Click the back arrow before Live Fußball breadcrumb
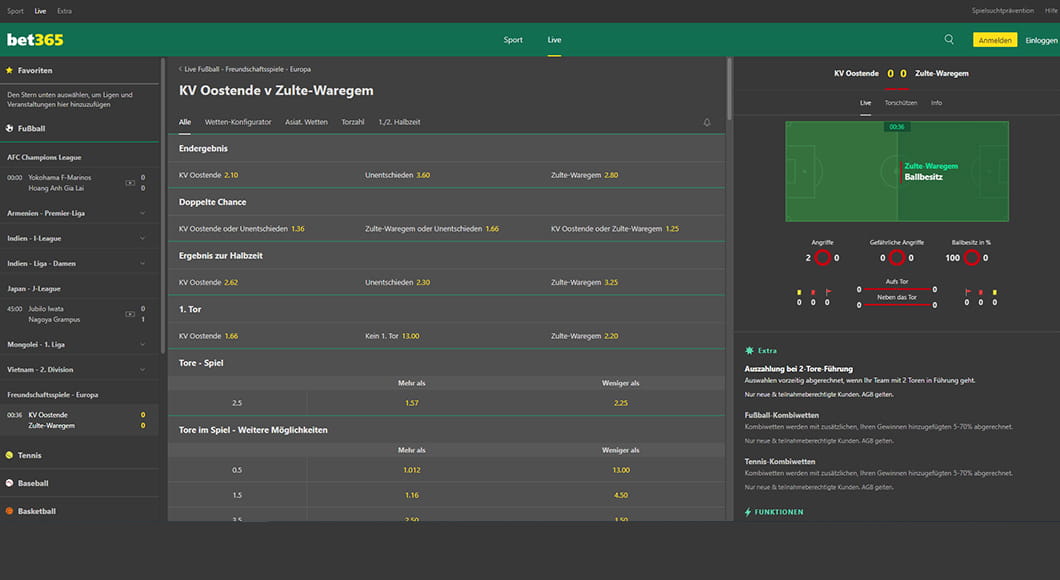The image size is (1060, 580). pyautogui.click(x=180, y=69)
